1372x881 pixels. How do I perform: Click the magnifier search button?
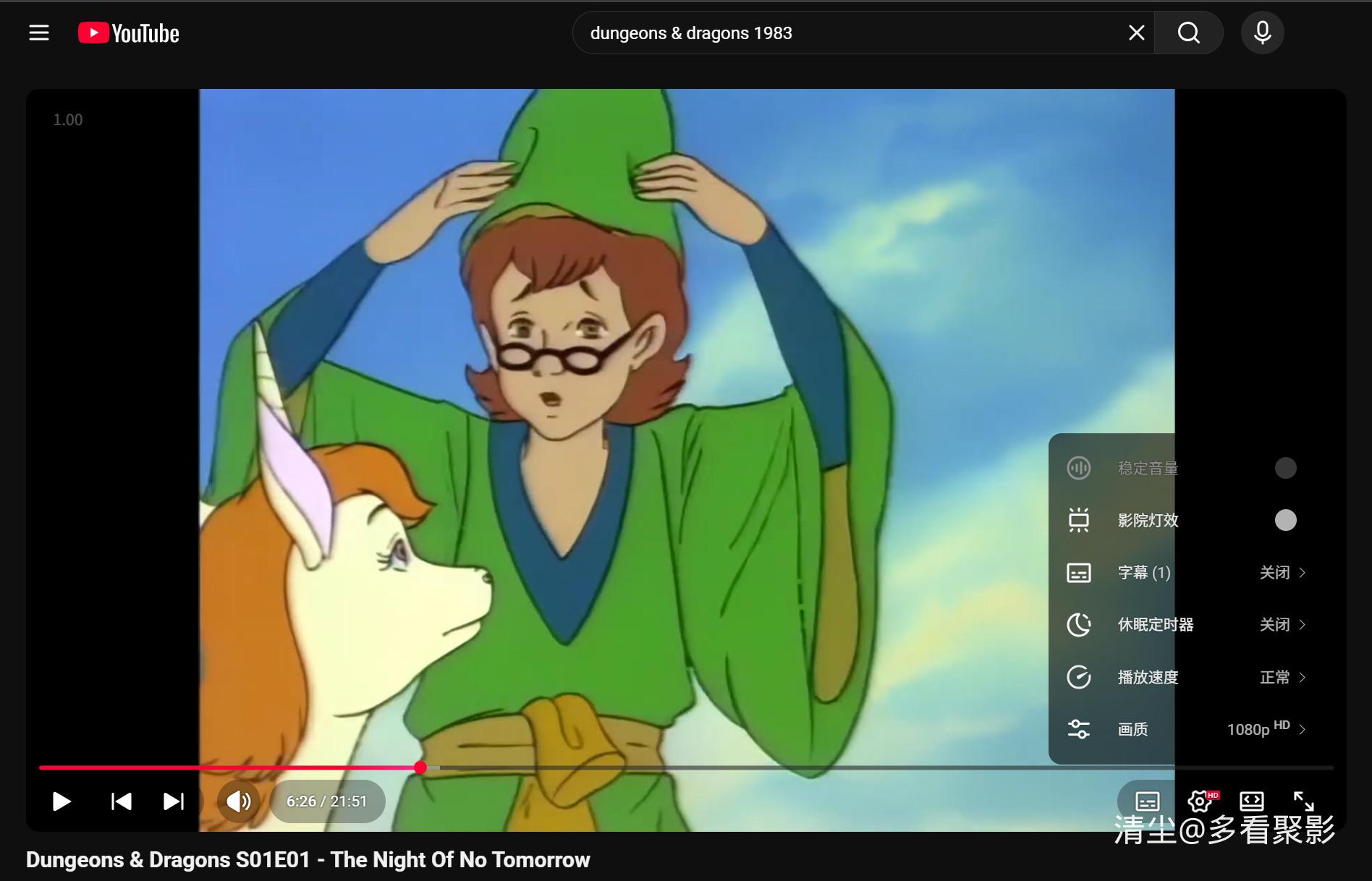coord(1188,33)
